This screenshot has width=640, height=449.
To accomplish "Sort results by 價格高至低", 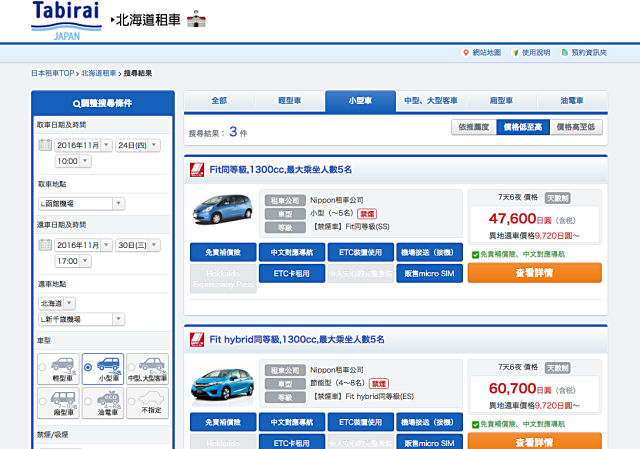I will 573,127.
